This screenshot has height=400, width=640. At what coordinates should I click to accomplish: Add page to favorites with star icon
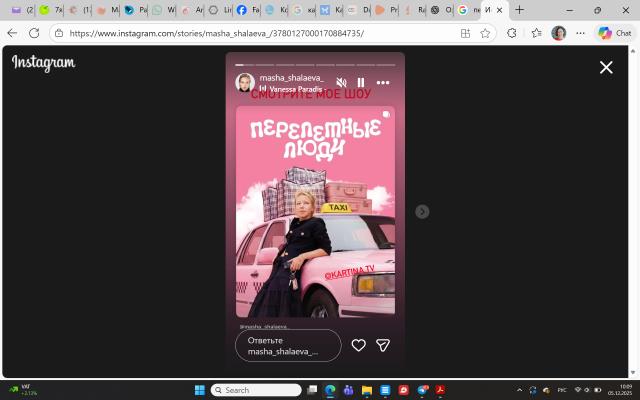coord(485,32)
